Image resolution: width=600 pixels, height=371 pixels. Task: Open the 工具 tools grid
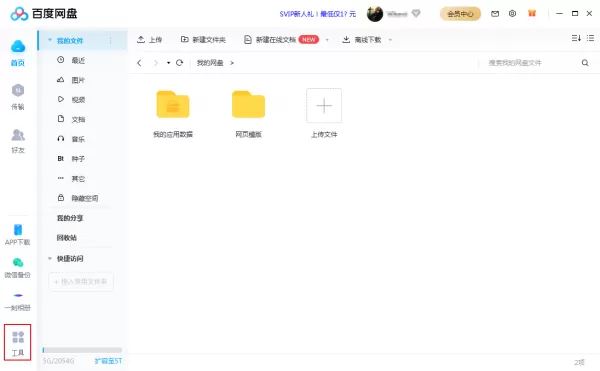coord(18,342)
